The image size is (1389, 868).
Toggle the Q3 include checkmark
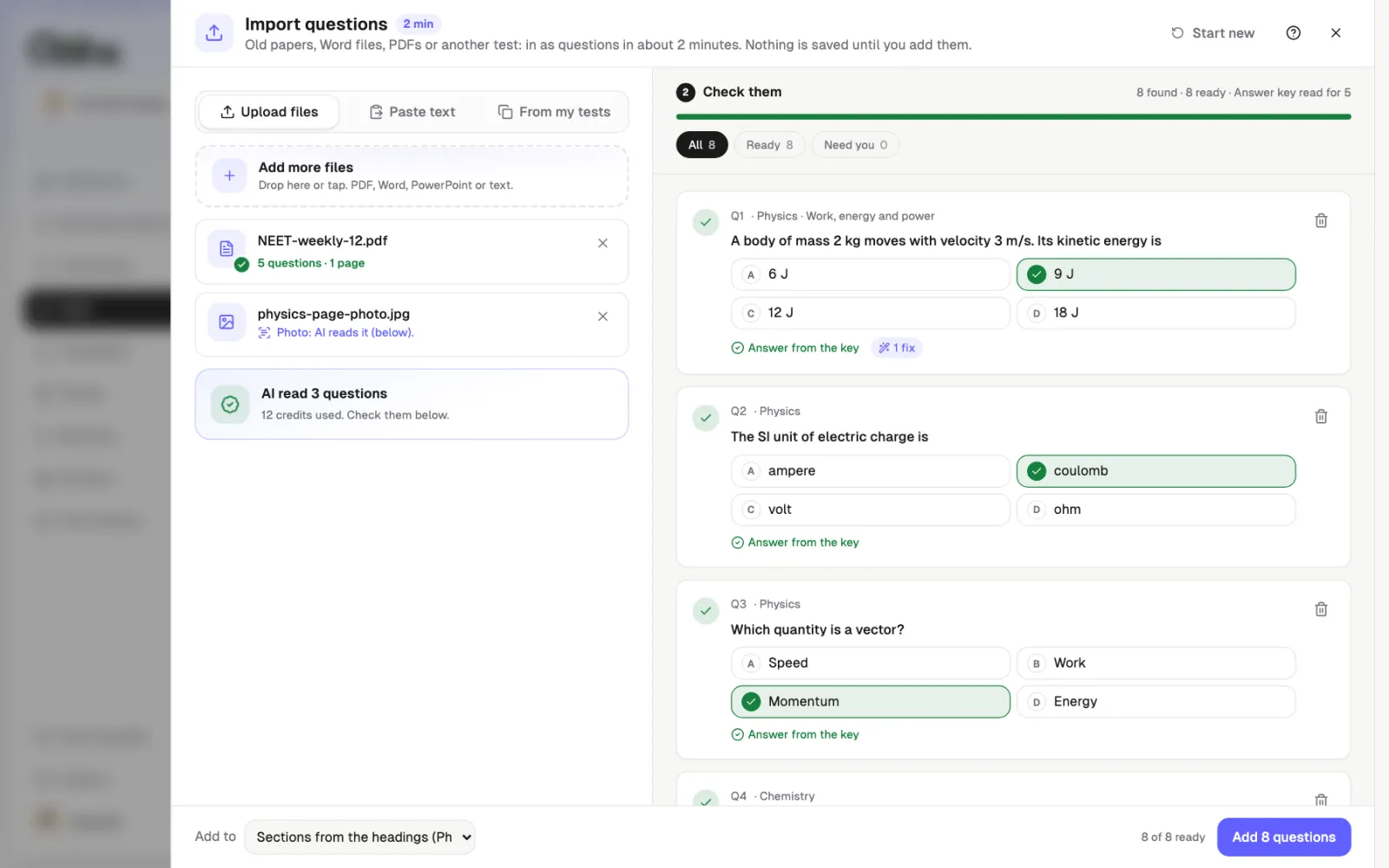pyautogui.click(x=706, y=611)
